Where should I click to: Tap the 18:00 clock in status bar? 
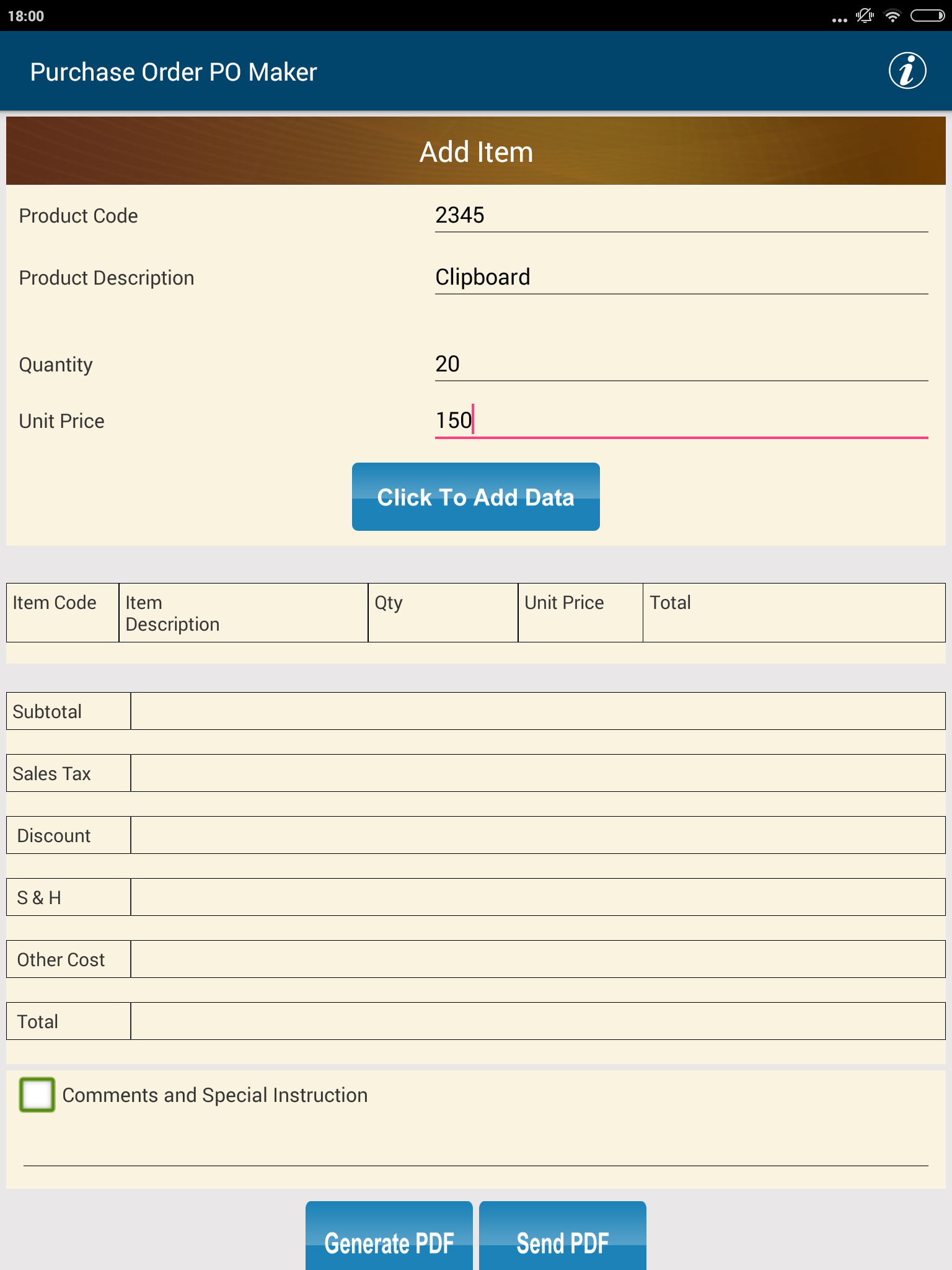(26, 16)
